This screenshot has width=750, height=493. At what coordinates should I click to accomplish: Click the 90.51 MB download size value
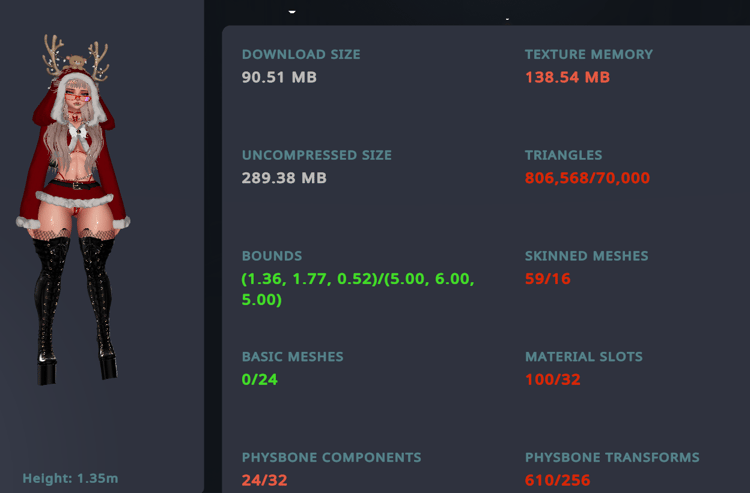[x=279, y=77]
